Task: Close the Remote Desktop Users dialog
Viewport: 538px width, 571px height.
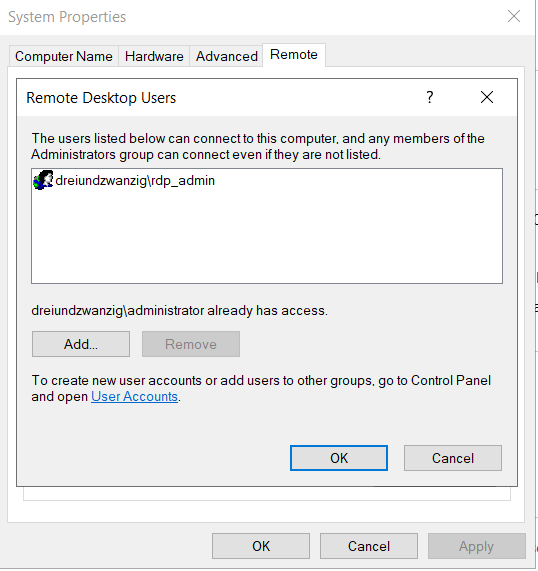Action: [487, 97]
